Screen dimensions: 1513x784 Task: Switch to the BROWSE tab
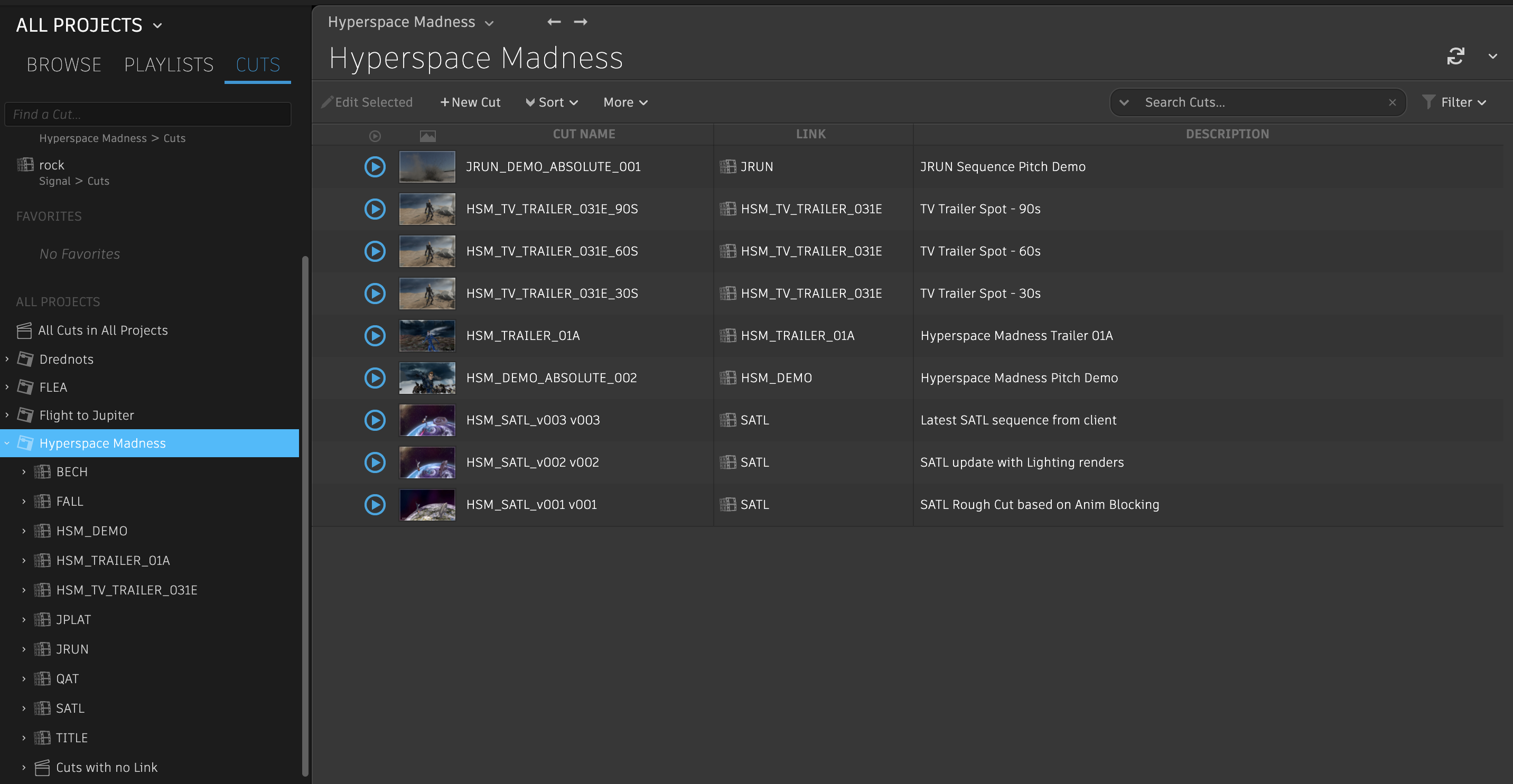[63, 64]
